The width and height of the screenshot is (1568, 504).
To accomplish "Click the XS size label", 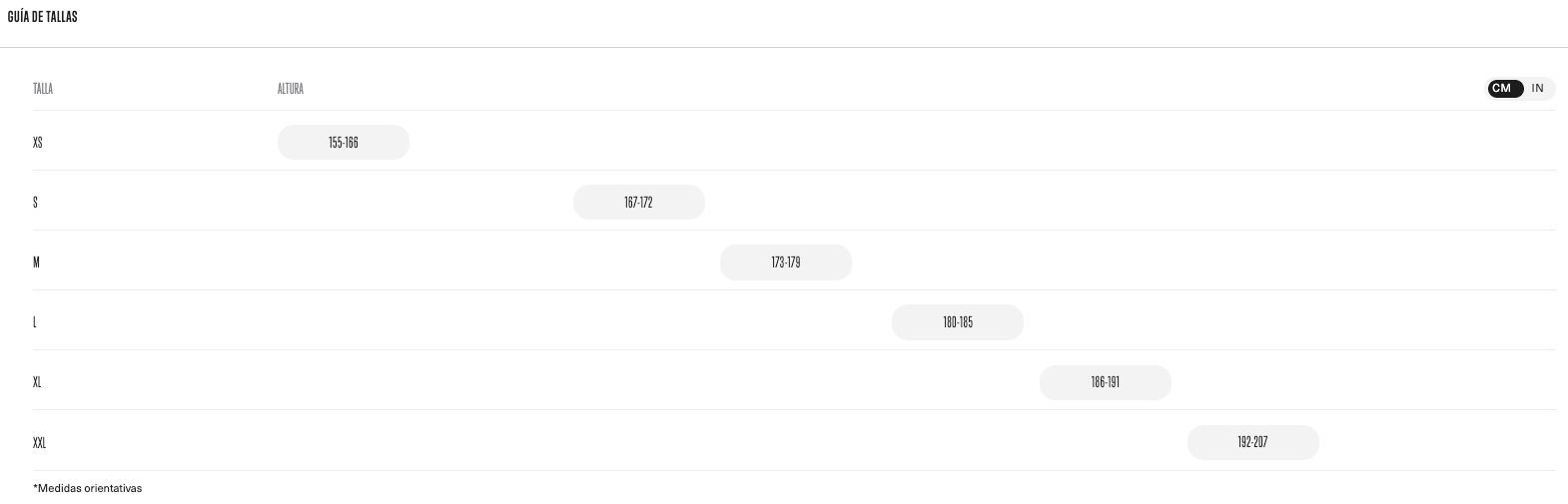I will click(x=38, y=143).
